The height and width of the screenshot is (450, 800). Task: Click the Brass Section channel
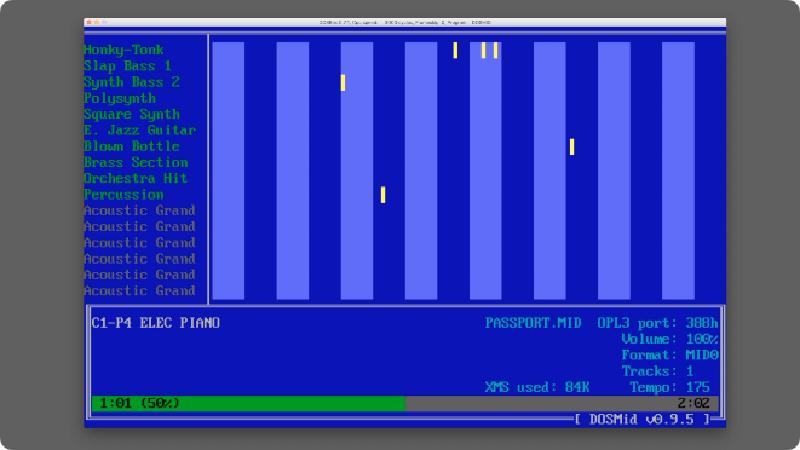coord(135,162)
